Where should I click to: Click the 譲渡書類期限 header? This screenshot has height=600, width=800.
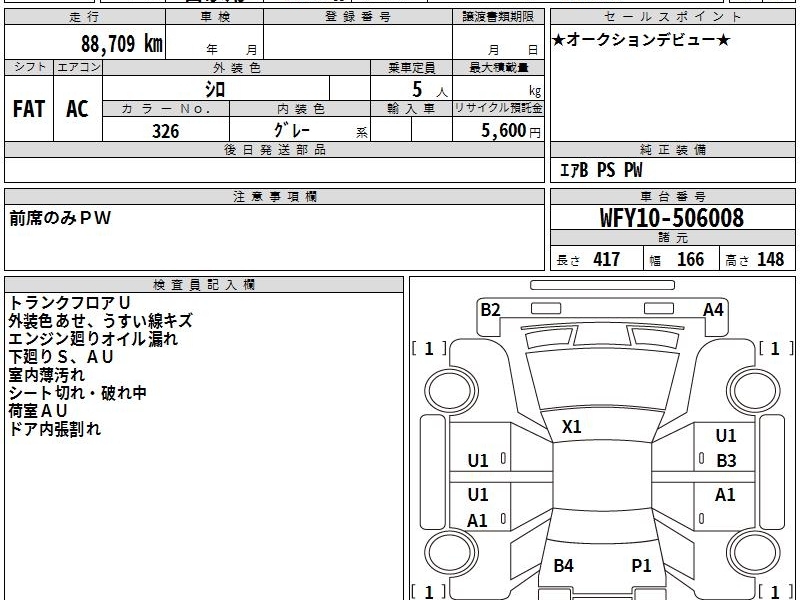coord(498,17)
